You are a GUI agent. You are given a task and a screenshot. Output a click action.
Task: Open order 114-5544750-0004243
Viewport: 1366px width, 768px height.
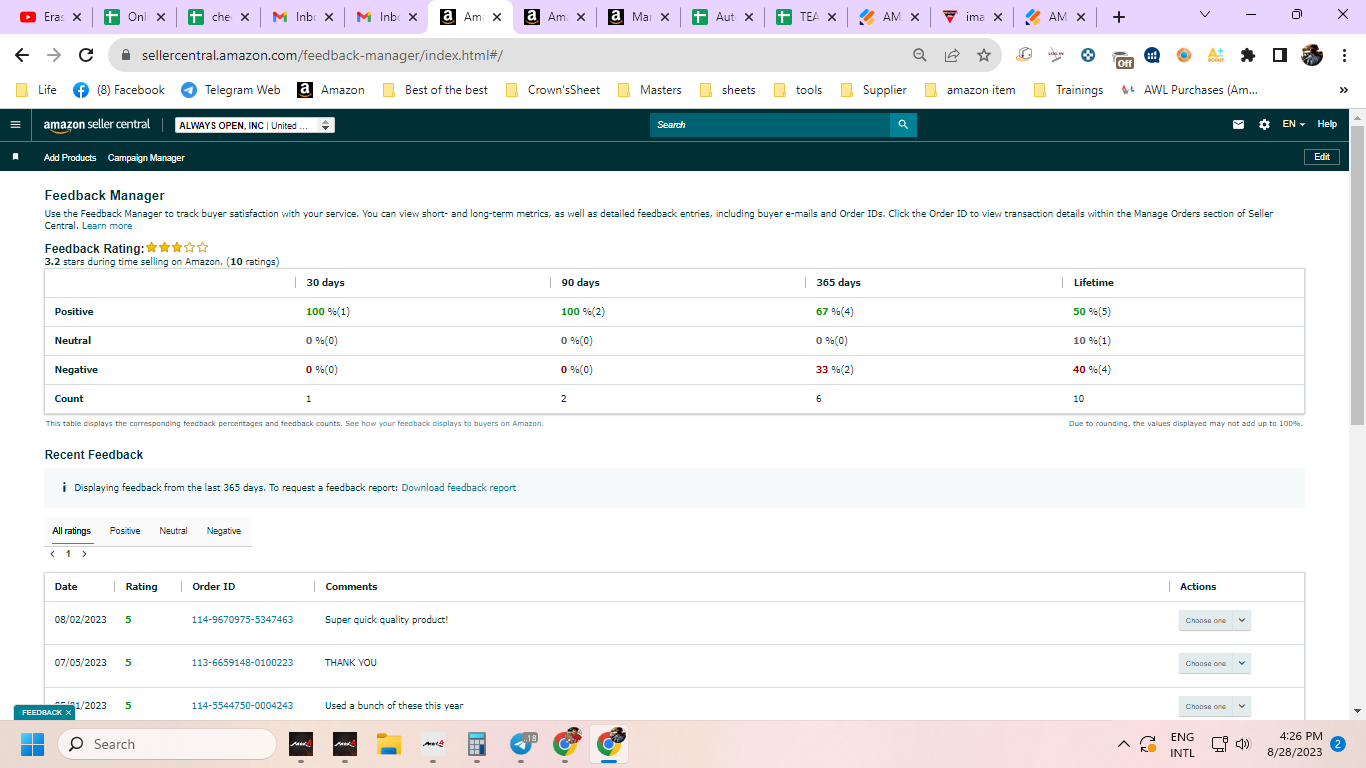click(x=243, y=706)
